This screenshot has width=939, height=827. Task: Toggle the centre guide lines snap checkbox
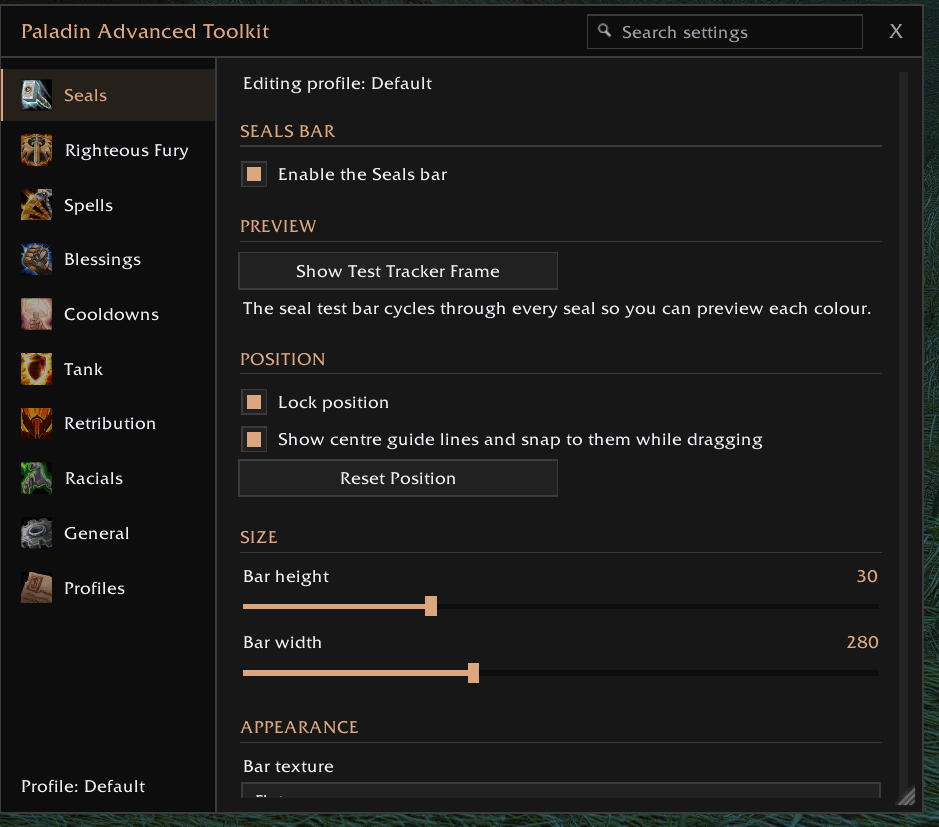coord(254,440)
